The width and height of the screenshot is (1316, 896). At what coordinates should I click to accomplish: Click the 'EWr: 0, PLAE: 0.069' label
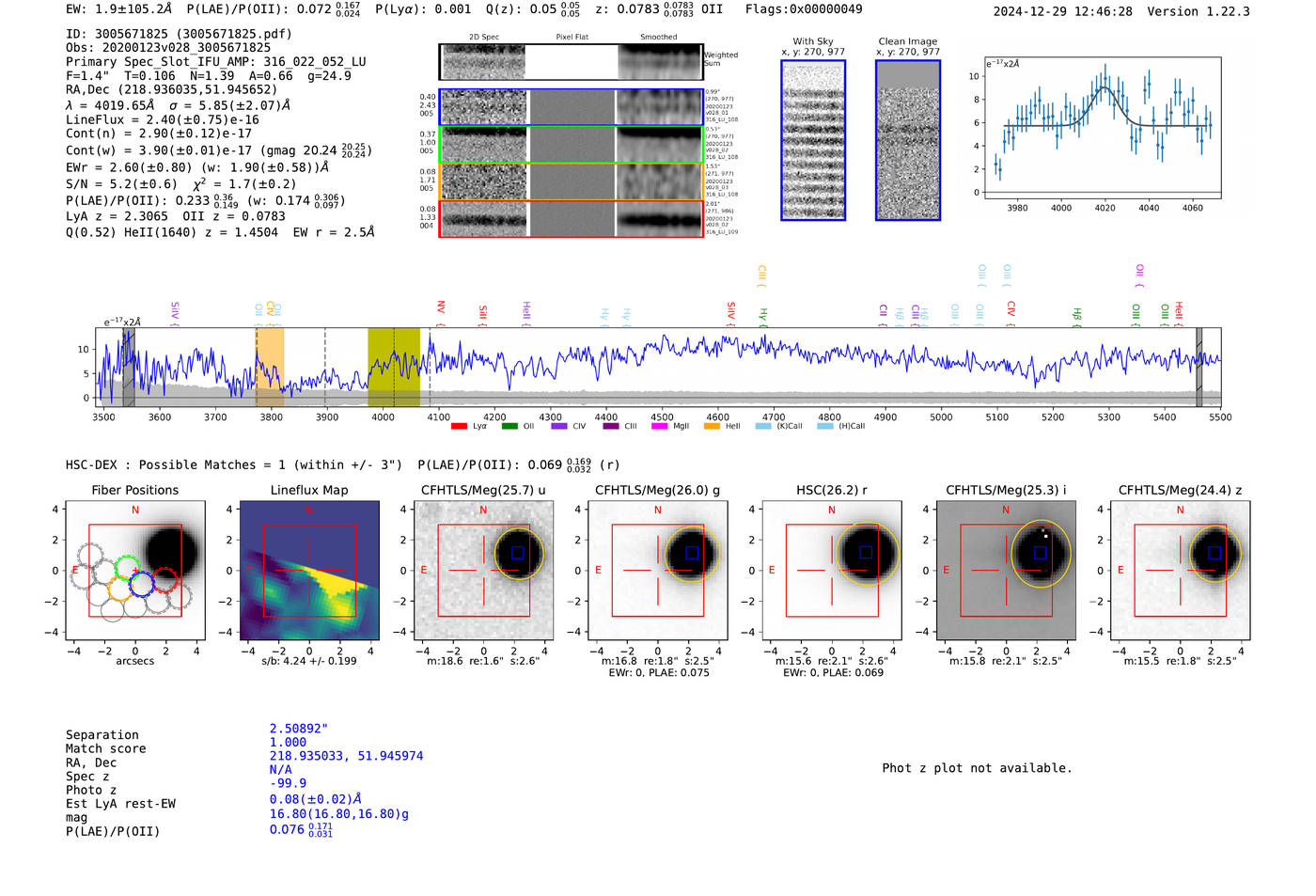click(x=833, y=673)
